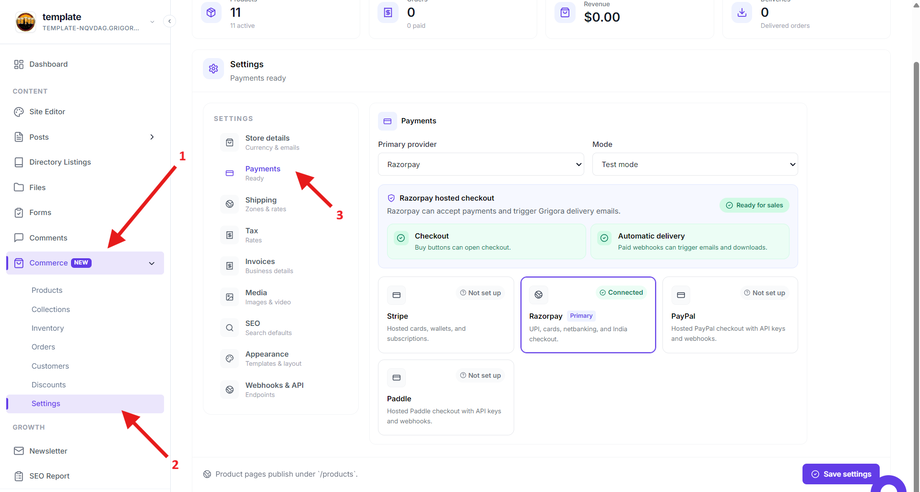Image resolution: width=920 pixels, height=492 pixels.
Task: Select the Stripe payment provider card
Action: [x=446, y=315]
